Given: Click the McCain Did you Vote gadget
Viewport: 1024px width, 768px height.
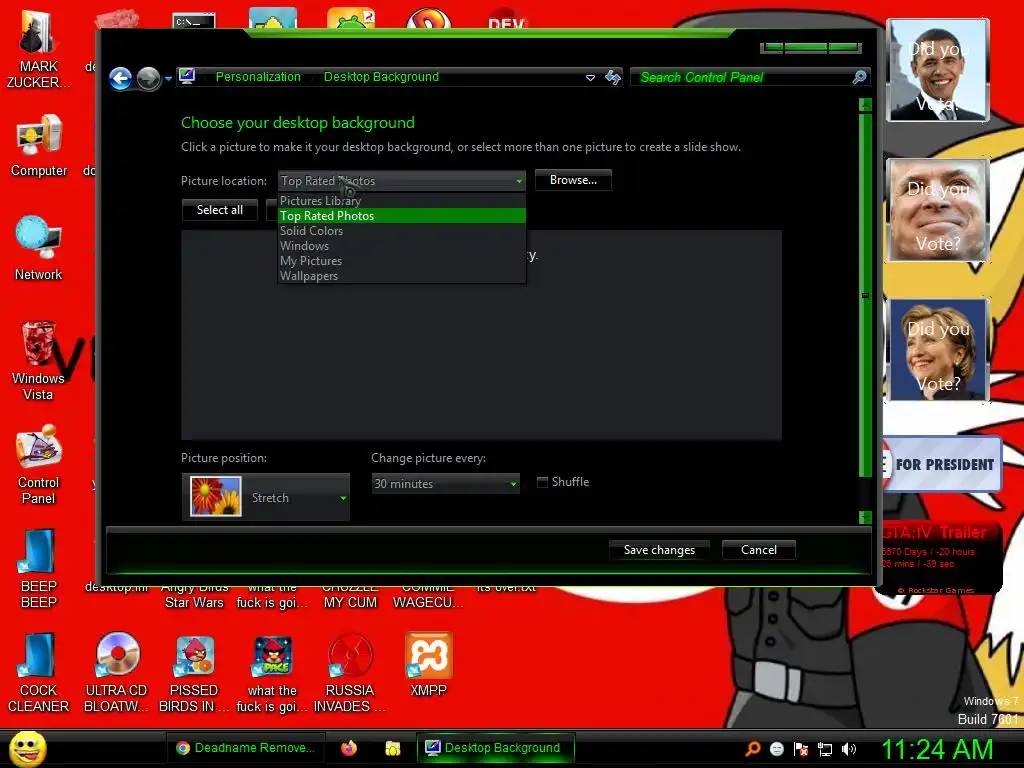Looking at the screenshot, I should [x=938, y=210].
